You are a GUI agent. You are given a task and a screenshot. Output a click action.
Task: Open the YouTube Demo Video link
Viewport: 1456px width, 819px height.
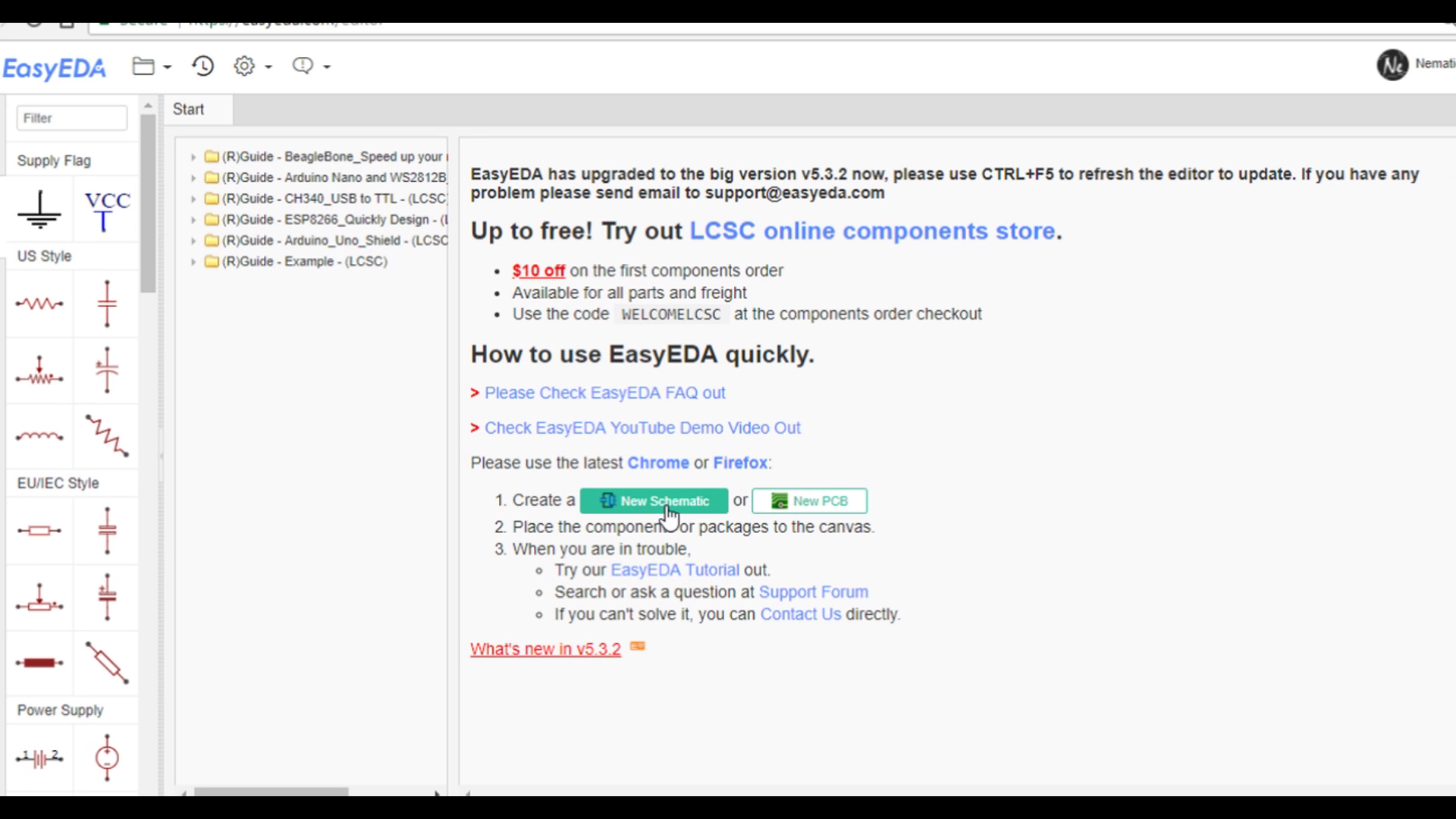point(642,428)
